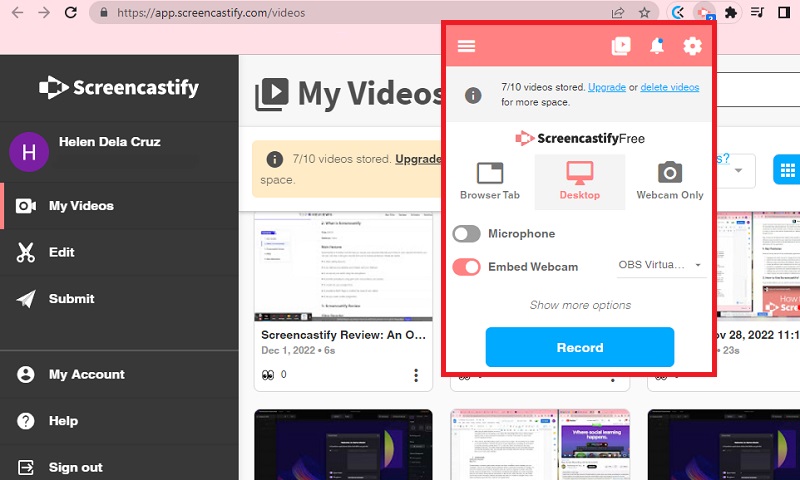Image resolution: width=800 pixels, height=480 pixels.
Task: Click the notification bell in popup header
Action: [x=657, y=46]
